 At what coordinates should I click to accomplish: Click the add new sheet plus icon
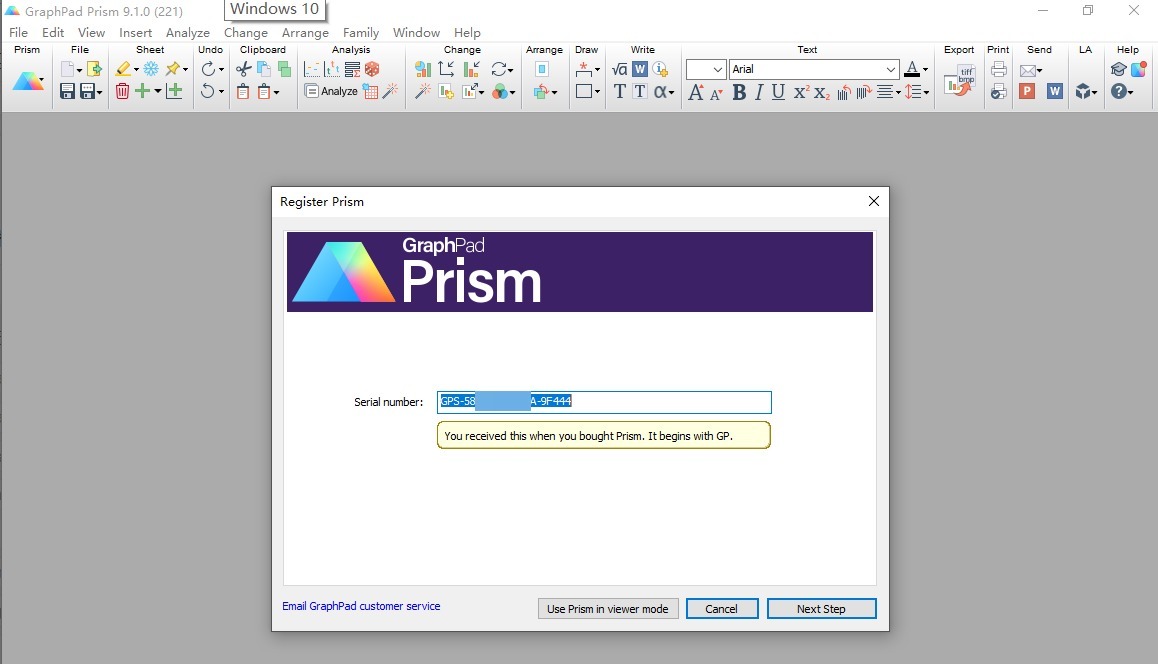coord(142,91)
